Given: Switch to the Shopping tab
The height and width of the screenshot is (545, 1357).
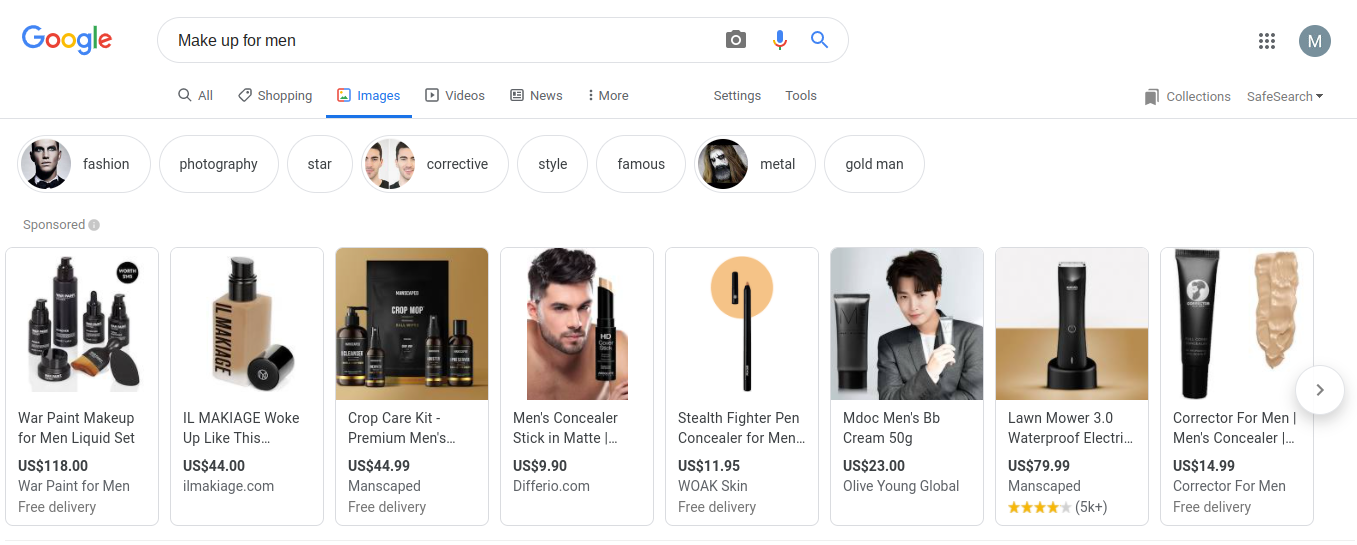Looking at the screenshot, I should coord(275,96).
